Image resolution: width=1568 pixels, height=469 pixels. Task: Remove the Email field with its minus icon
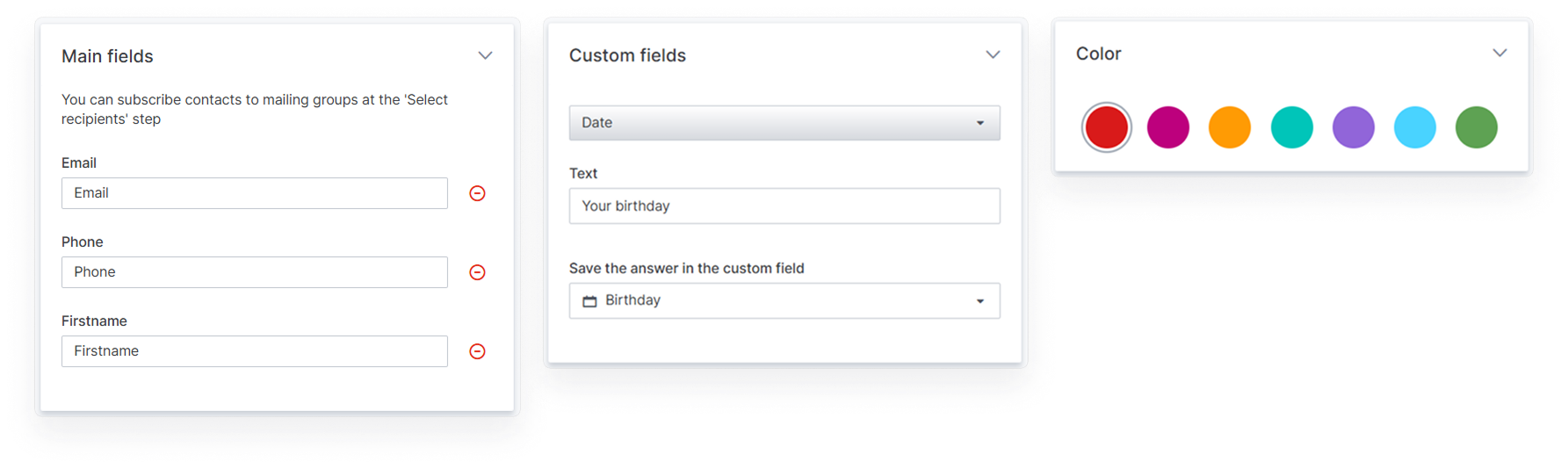point(477,193)
